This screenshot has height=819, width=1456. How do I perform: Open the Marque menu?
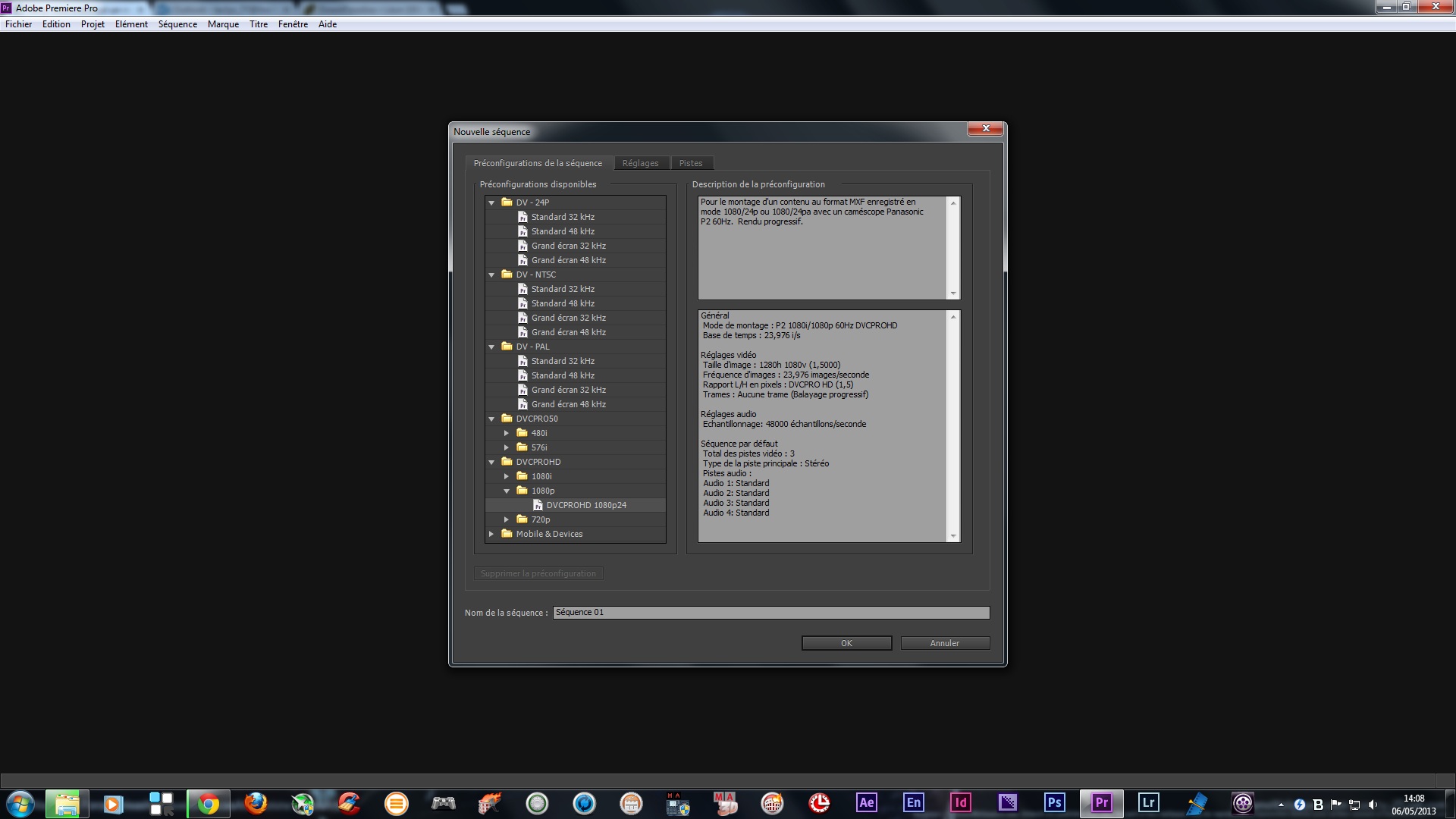click(x=223, y=24)
